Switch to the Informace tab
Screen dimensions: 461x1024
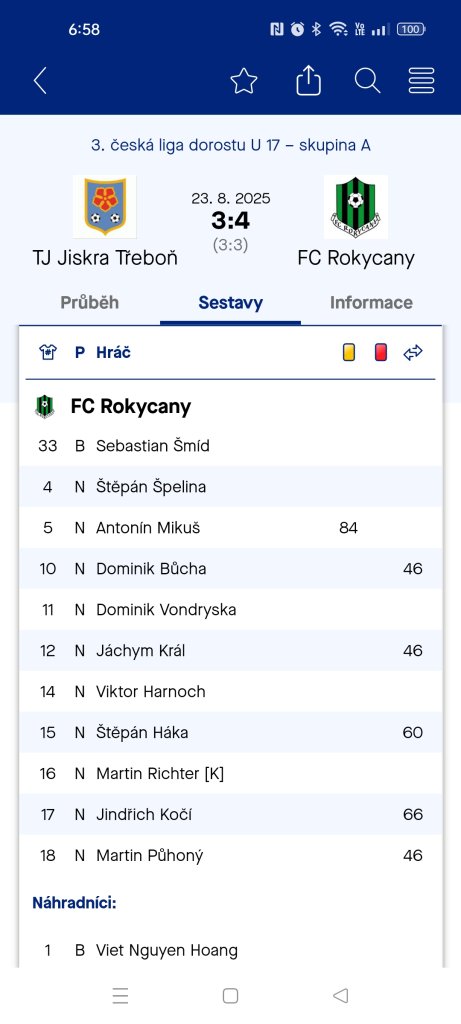[372, 302]
